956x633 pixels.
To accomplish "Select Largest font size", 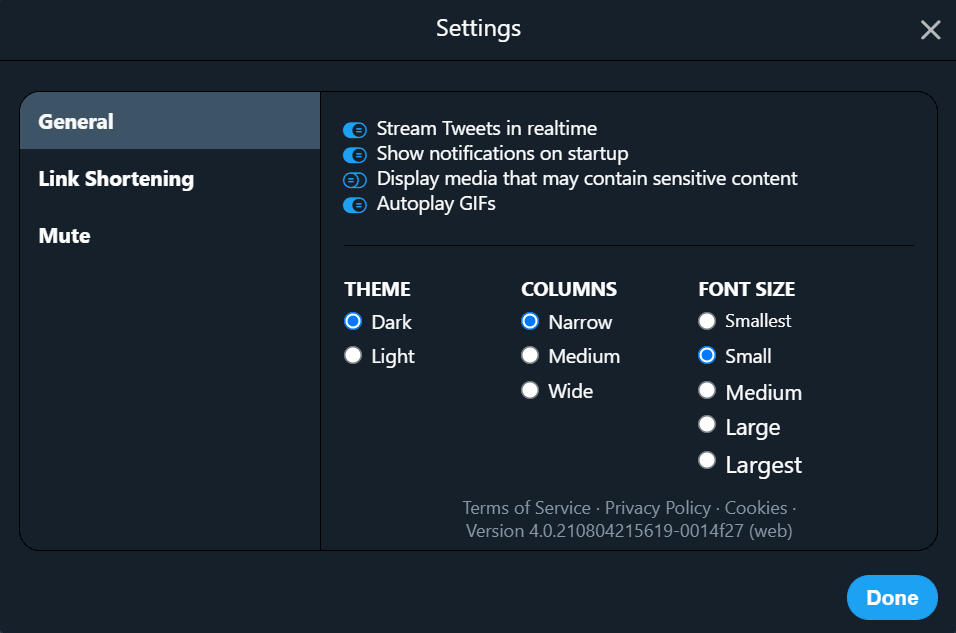I will coord(707,460).
